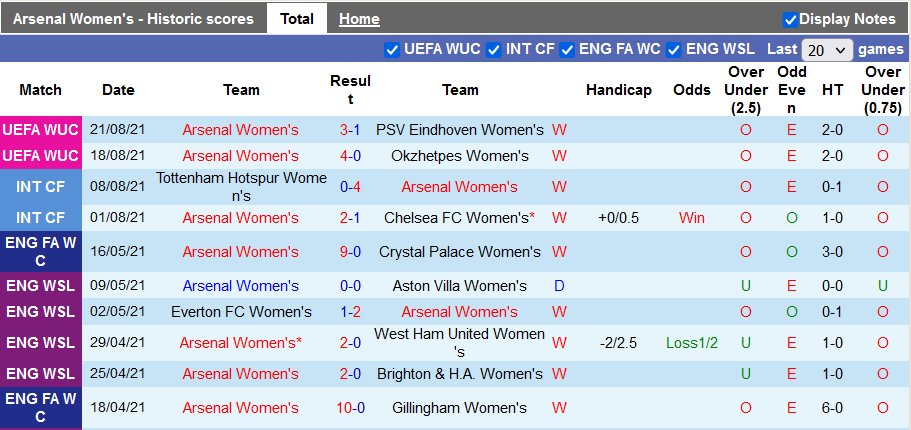The height and width of the screenshot is (430, 911).
Task: Open Okzhetpes Women's team page
Action: (x=460, y=156)
